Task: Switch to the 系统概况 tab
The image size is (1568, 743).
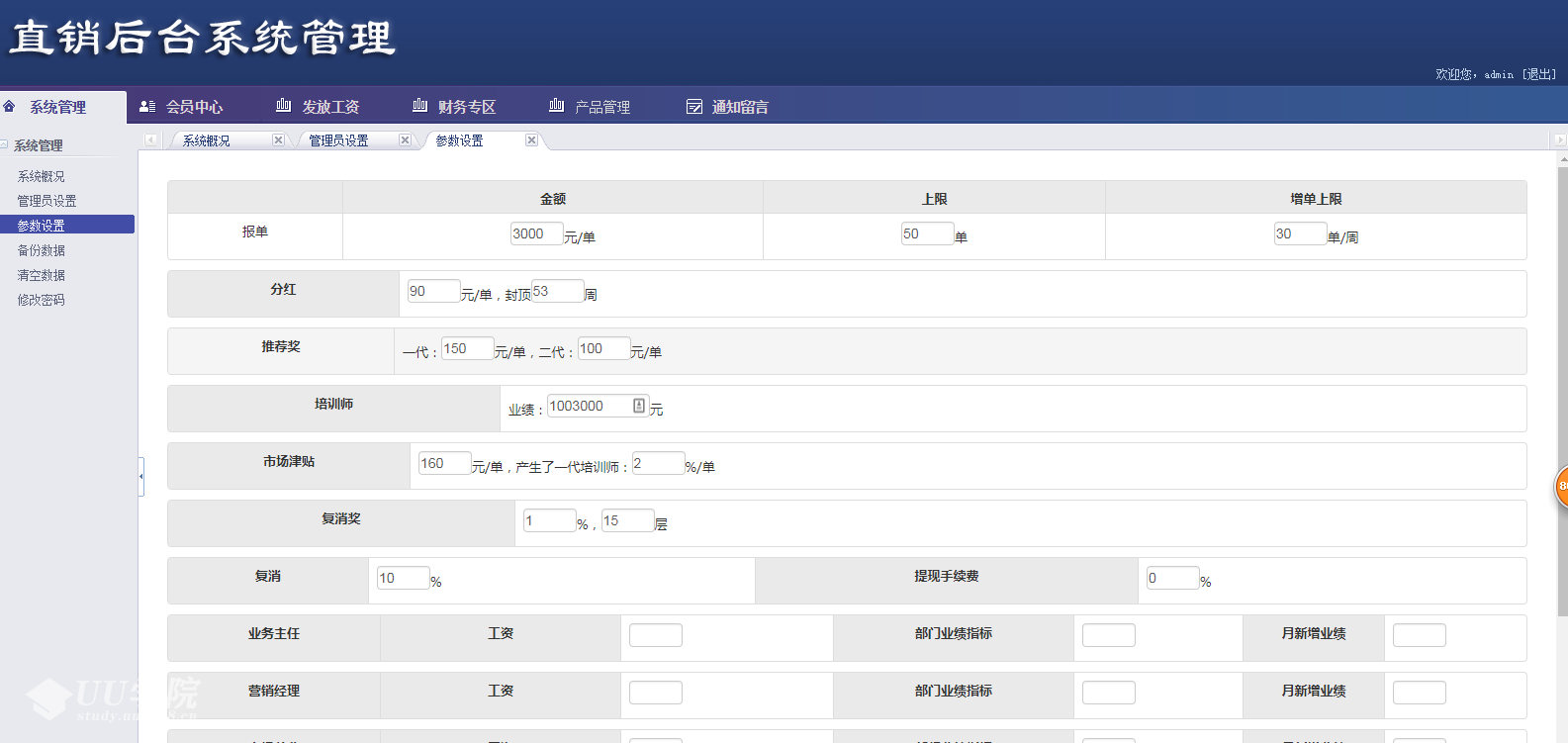Action: (x=207, y=140)
